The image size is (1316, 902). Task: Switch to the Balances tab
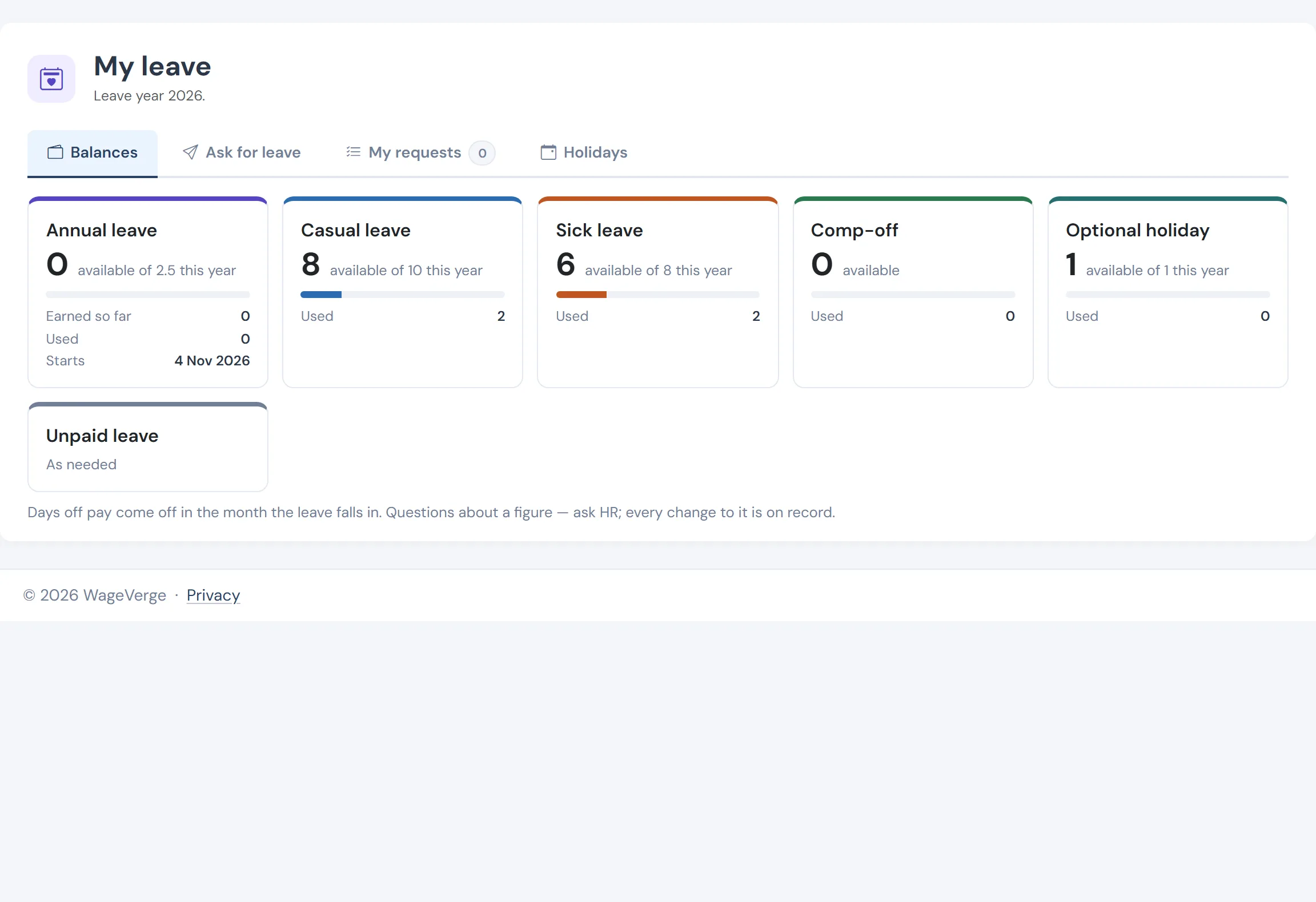(x=93, y=153)
